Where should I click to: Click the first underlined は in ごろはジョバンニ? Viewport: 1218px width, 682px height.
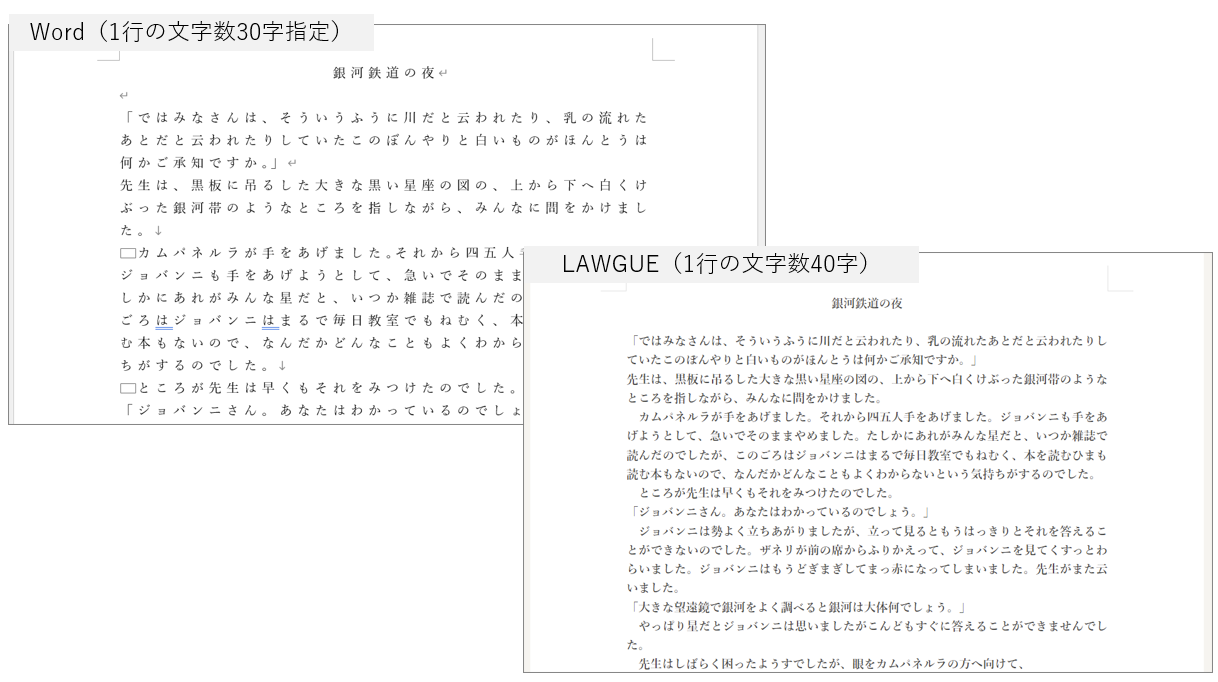click(166, 321)
